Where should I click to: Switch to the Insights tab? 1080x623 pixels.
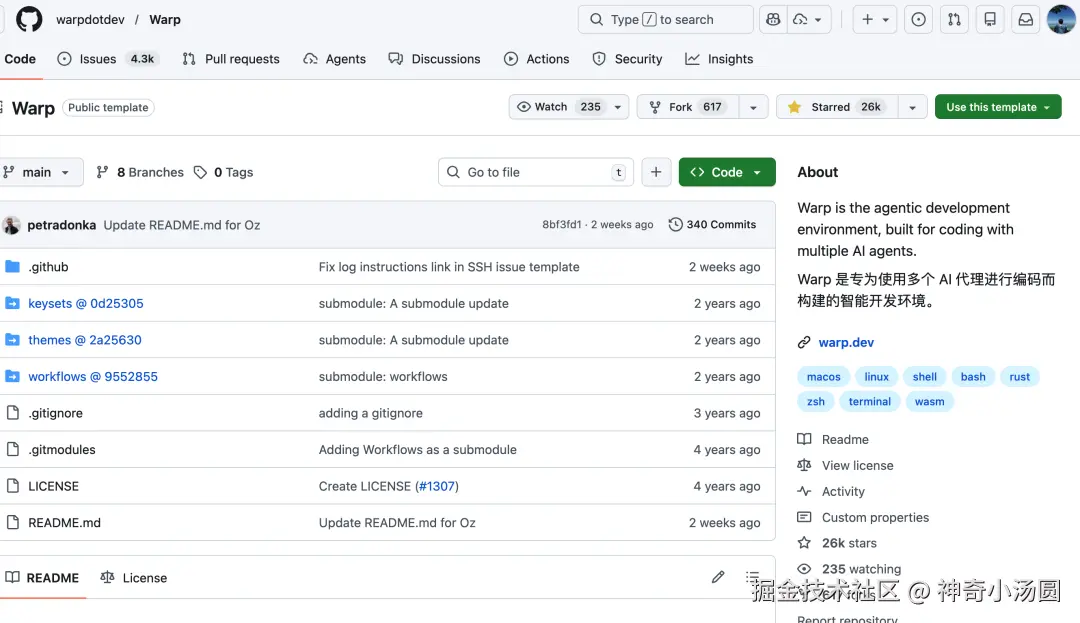click(719, 59)
